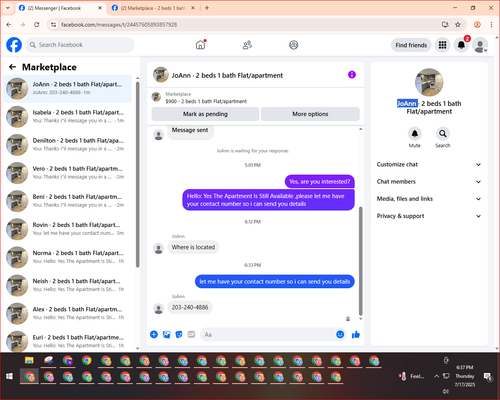Open the Norma conversation in the list

[67, 257]
